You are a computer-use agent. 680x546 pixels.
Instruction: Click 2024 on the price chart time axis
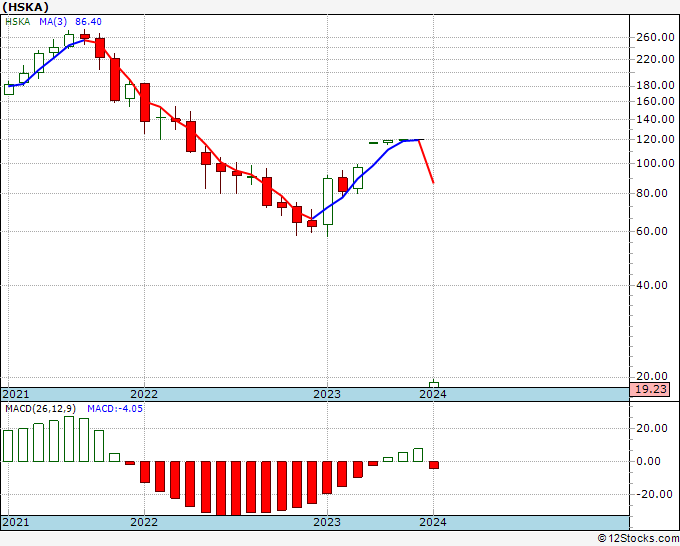433,394
